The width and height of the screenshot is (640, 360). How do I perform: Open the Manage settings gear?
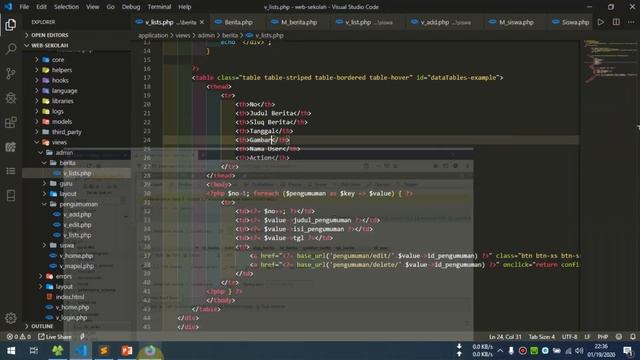coord(11,318)
